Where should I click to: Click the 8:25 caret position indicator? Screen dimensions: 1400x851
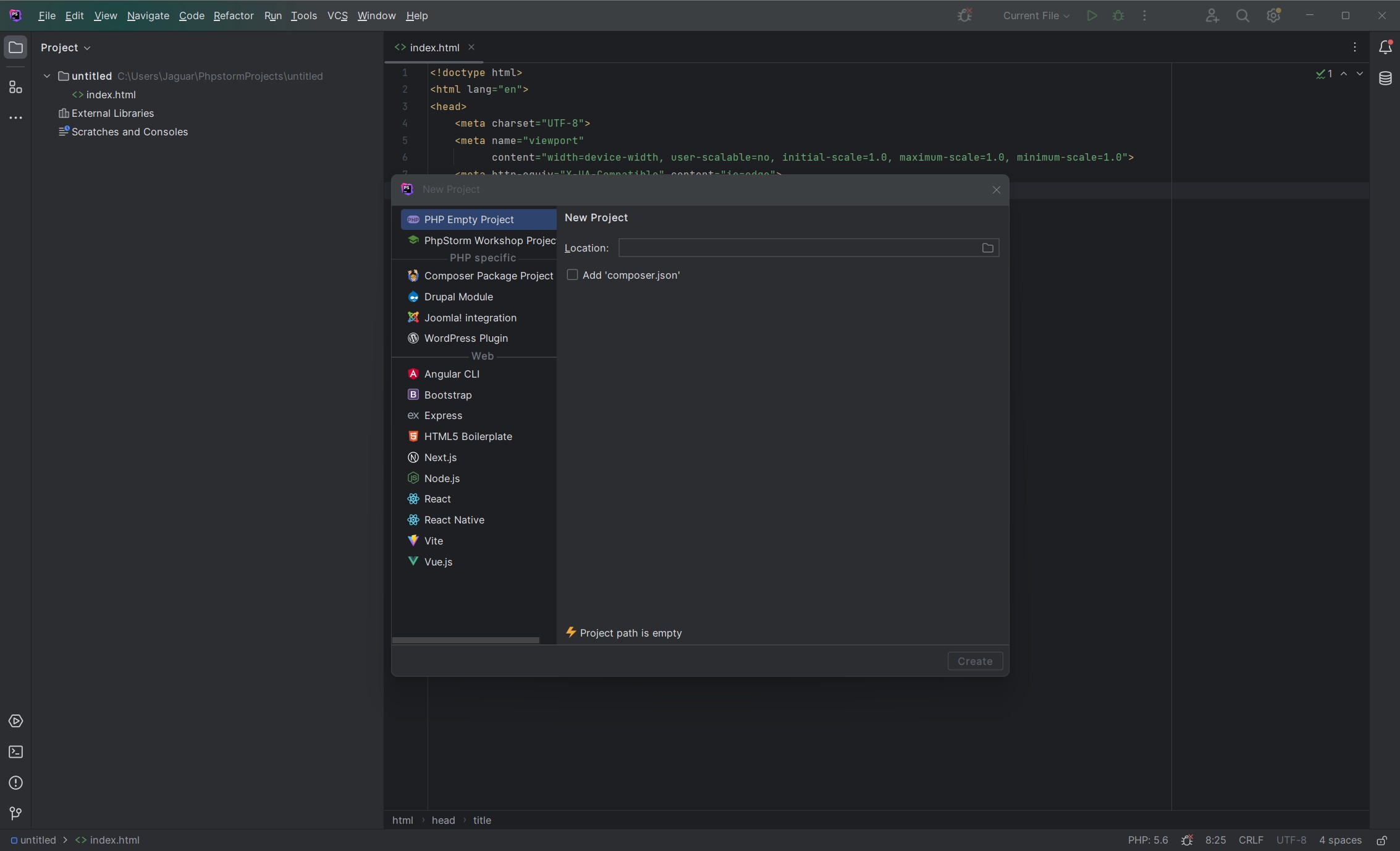tap(1215, 840)
